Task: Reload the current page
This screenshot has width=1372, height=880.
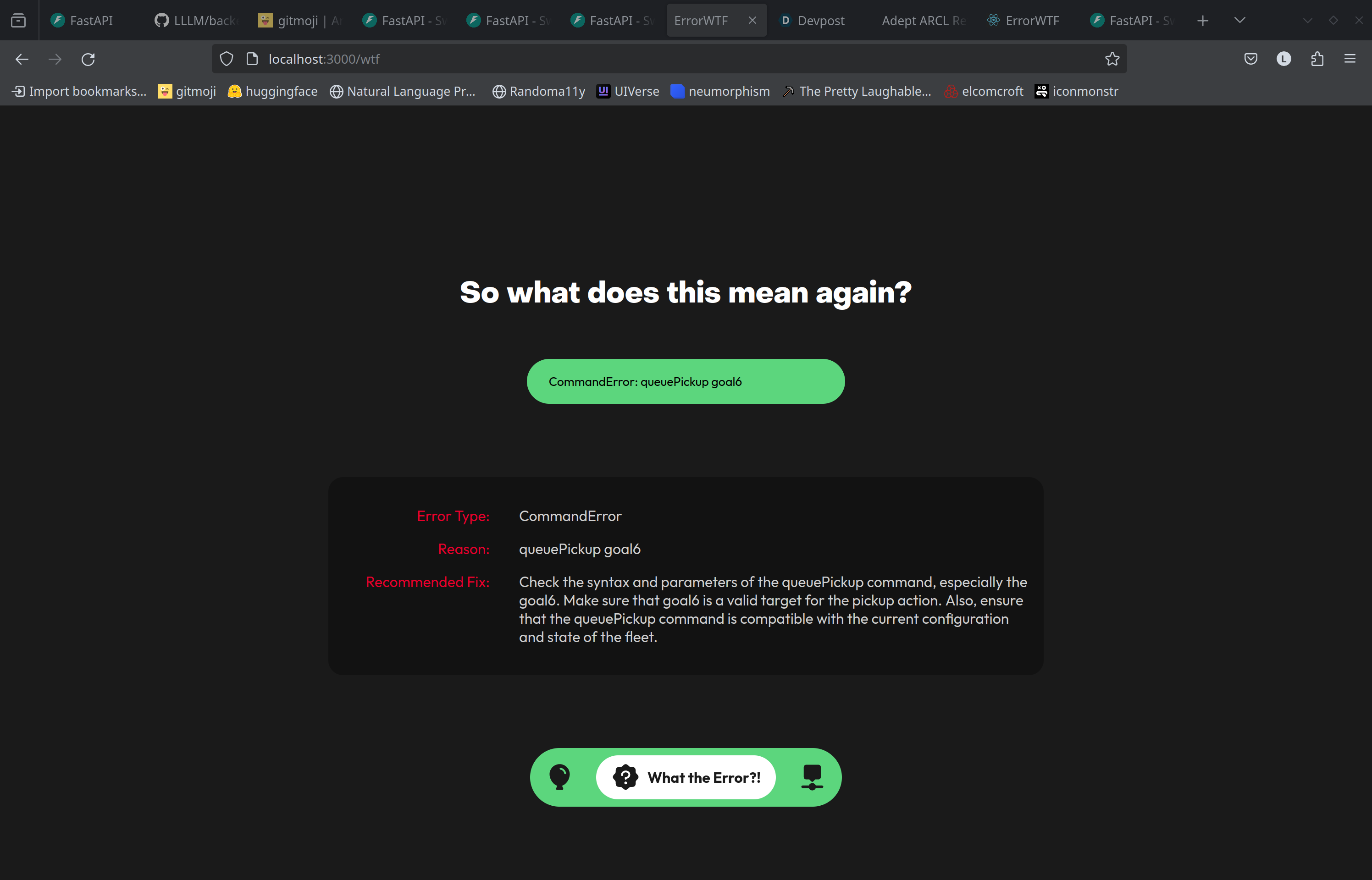Action: tap(88, 59)
